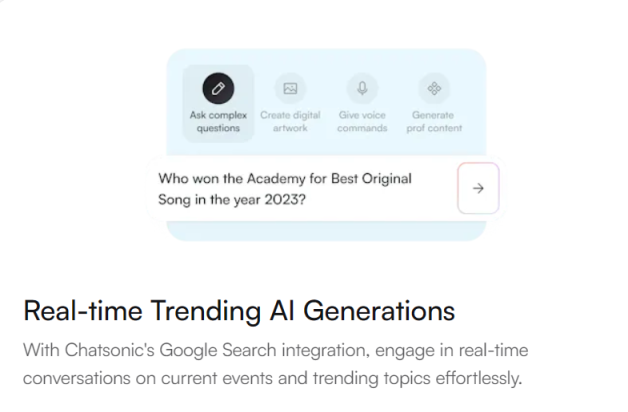Select the "Give voice commands" label

(x=362, y=121)
